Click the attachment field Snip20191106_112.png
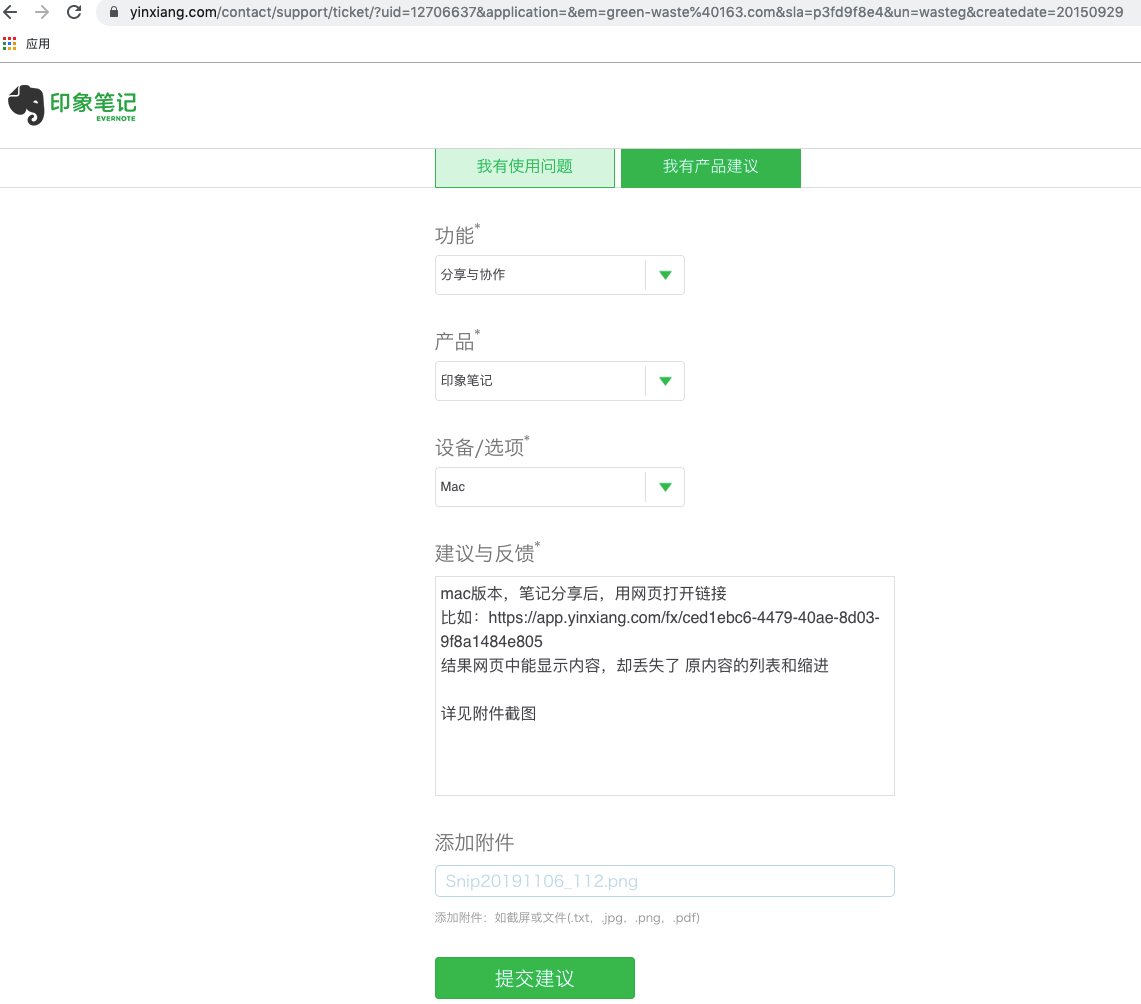The image size is (1141, 1004). (x=664, y=881)
